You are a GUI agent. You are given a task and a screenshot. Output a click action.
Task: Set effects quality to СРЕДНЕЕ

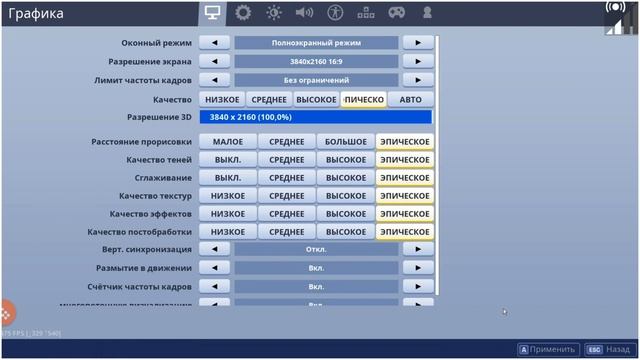pyautogui.click(x=287, y=213)
